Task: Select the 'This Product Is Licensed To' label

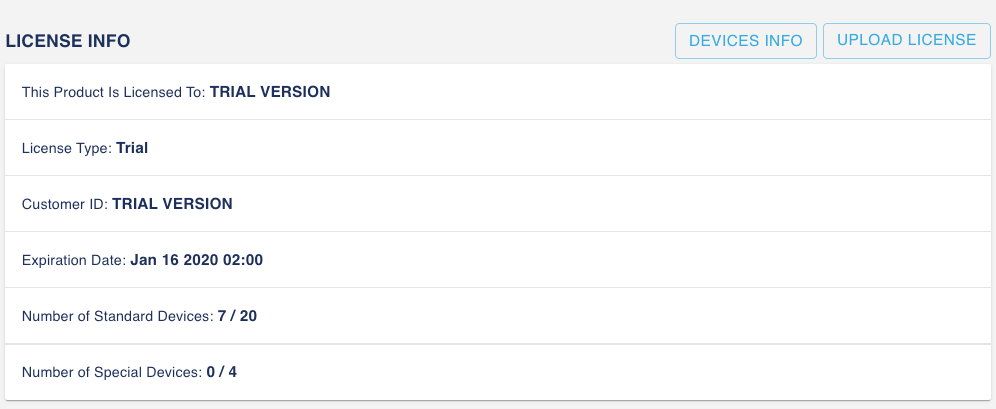Action: 113,92
